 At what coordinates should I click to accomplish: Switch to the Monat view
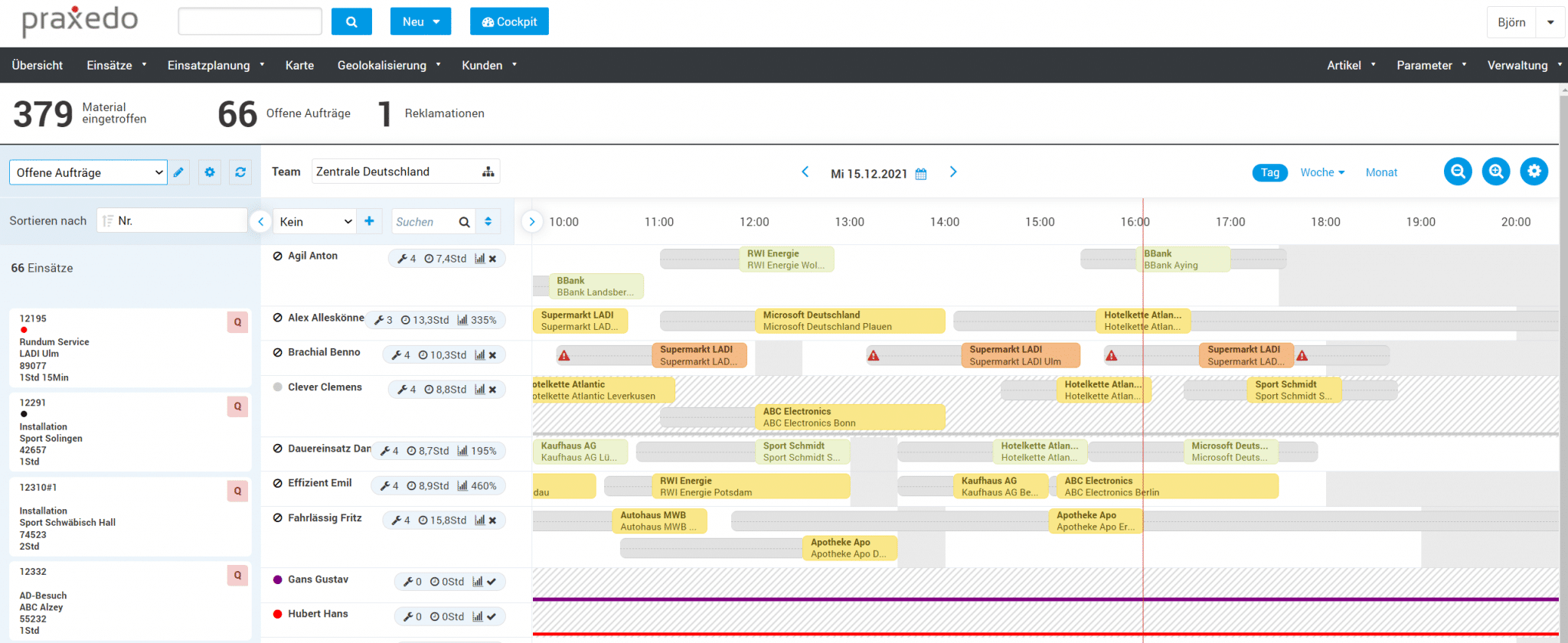tap(1381, 172)
